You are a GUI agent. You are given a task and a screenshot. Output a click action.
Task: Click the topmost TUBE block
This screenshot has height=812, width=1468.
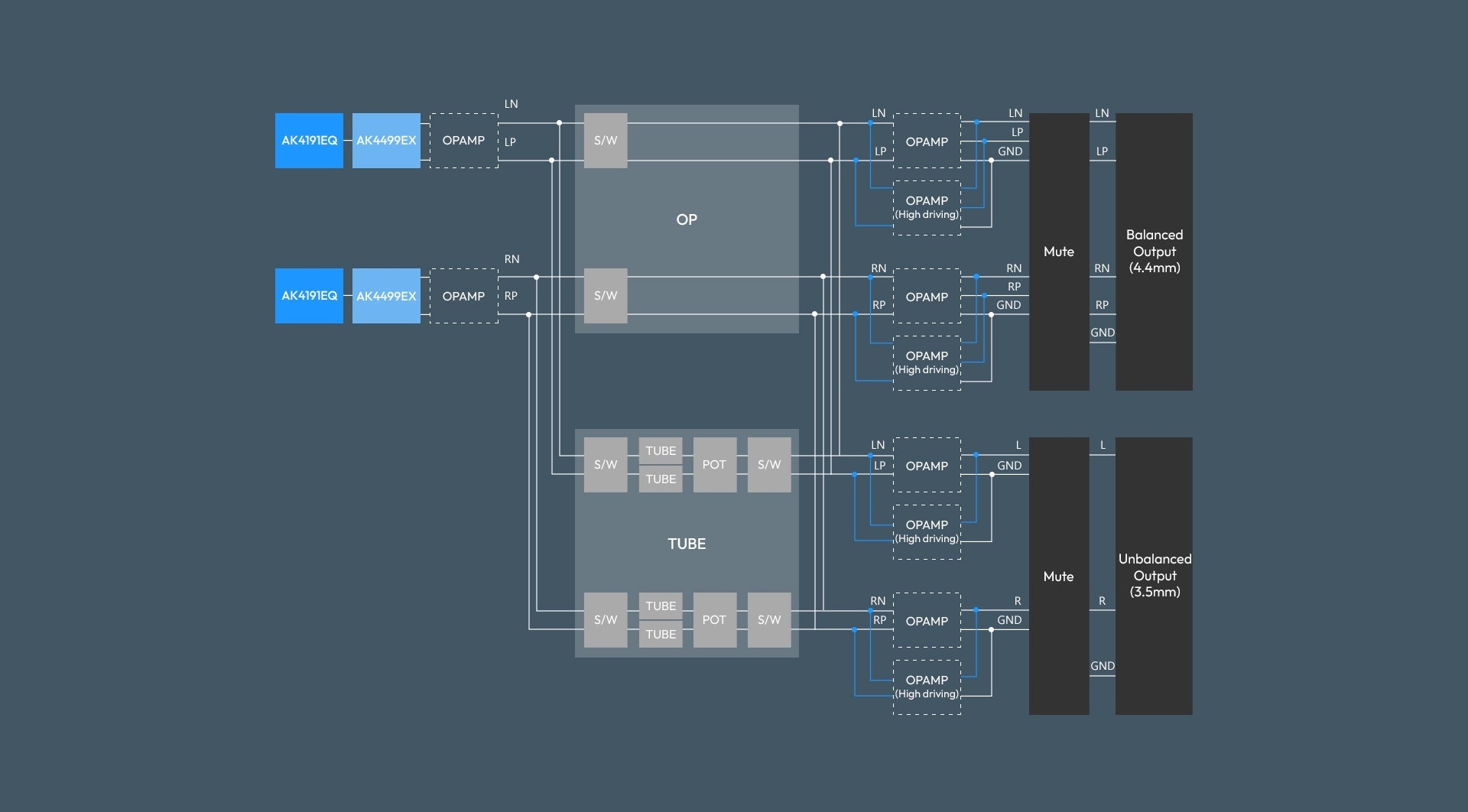pos(661,451)
